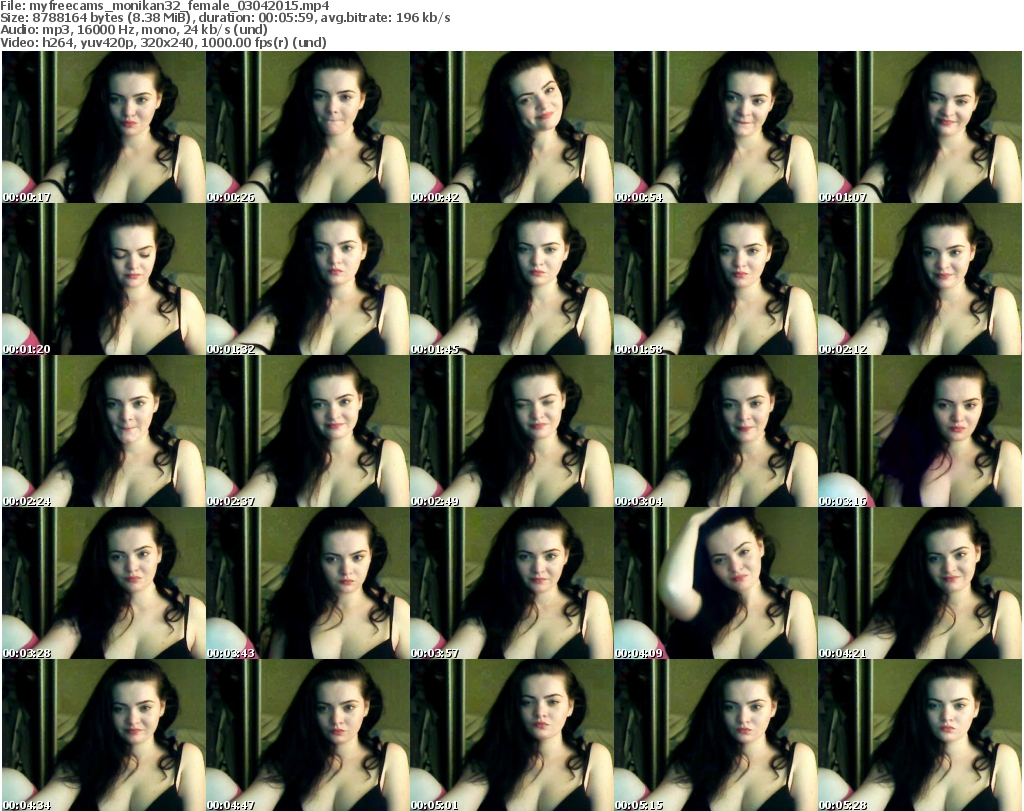Choose the frame marked 00:03:57

(x=512, y=584)
